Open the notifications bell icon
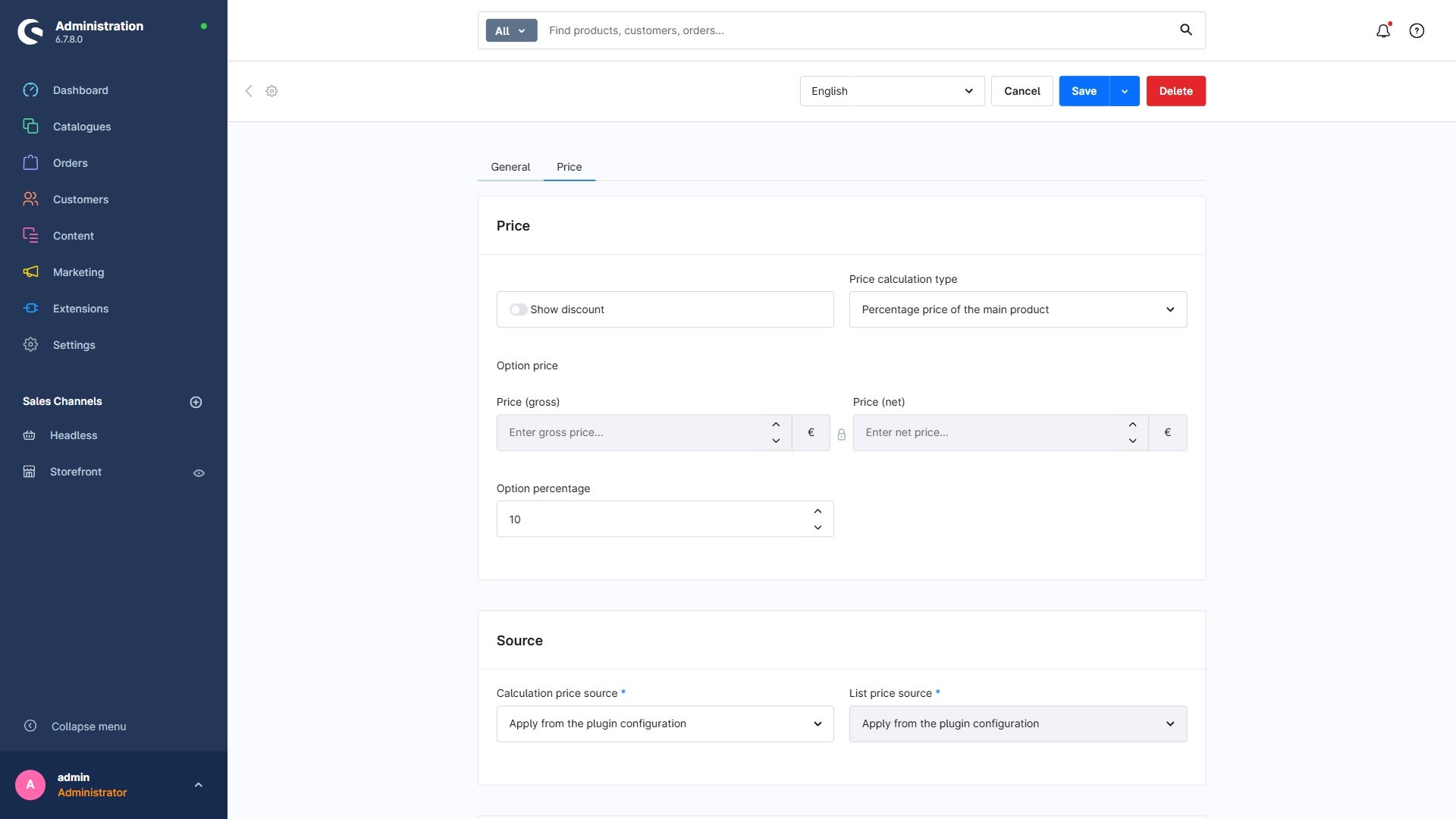1456x819 pixels. point(1383,31)
